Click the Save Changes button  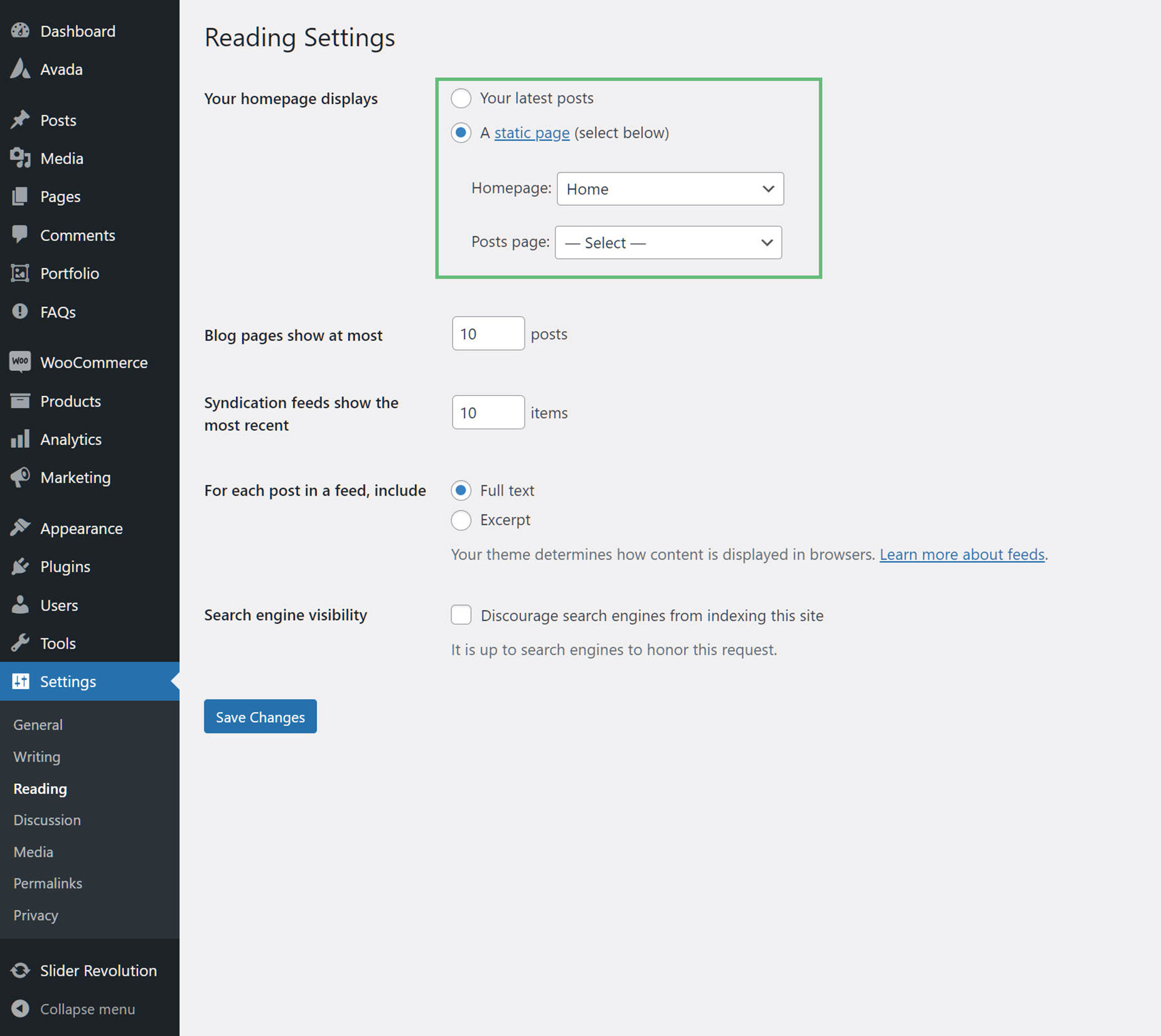260,716
